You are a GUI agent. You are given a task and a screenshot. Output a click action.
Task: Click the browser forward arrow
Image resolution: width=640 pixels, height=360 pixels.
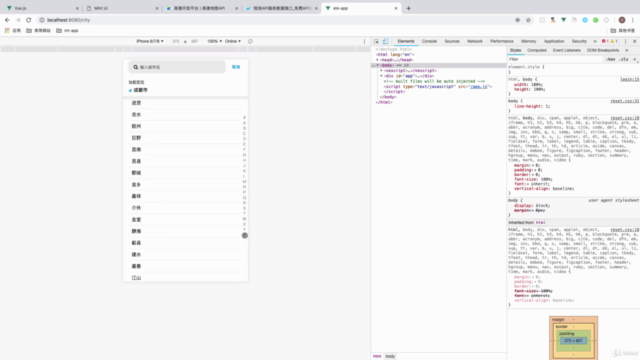(x=18, y=20)
